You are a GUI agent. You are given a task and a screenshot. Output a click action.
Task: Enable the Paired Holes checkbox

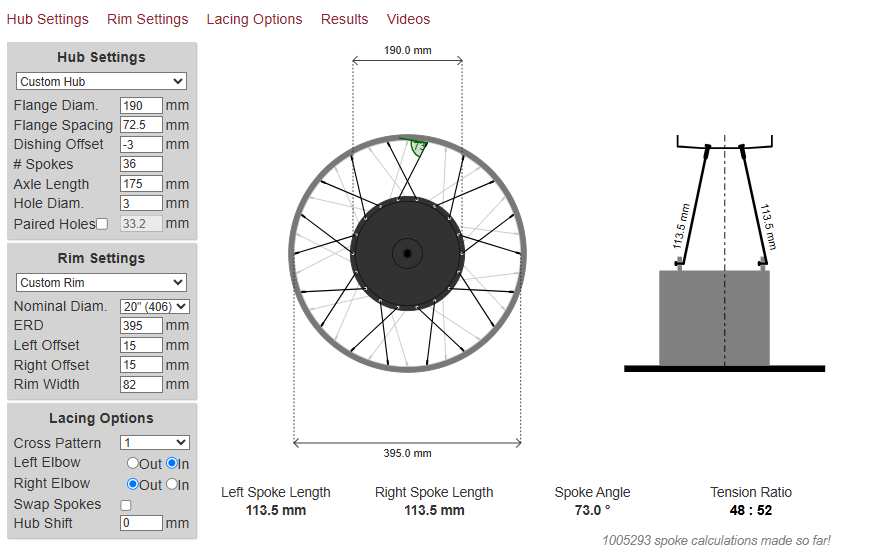pos(102,224)
